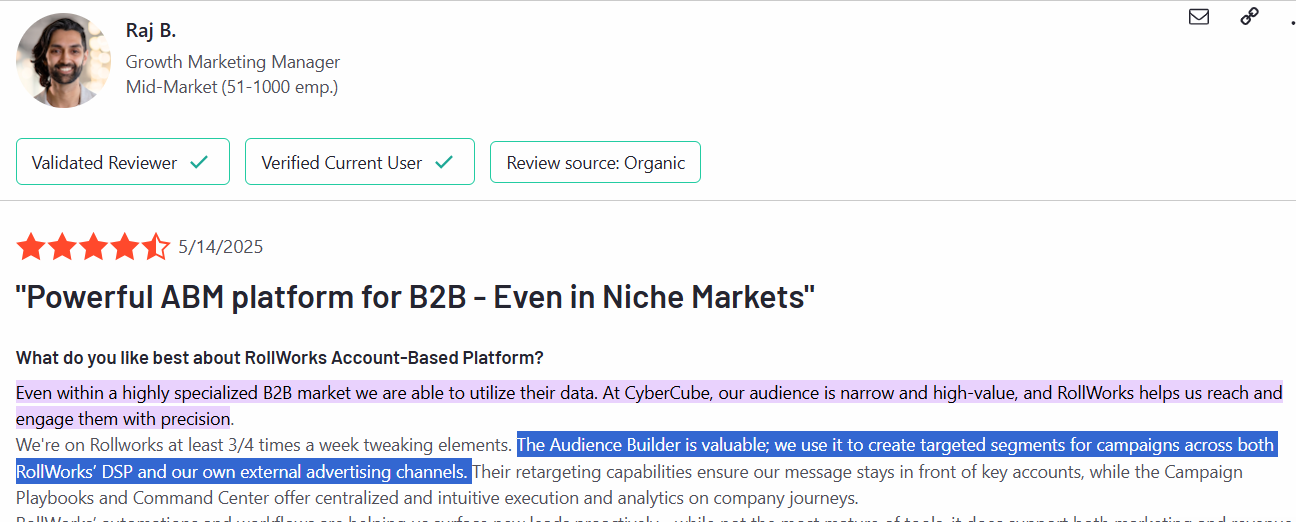Click the Validated Reviewer badge
This screenshot has height=522, width=1296.
(123, 162)
